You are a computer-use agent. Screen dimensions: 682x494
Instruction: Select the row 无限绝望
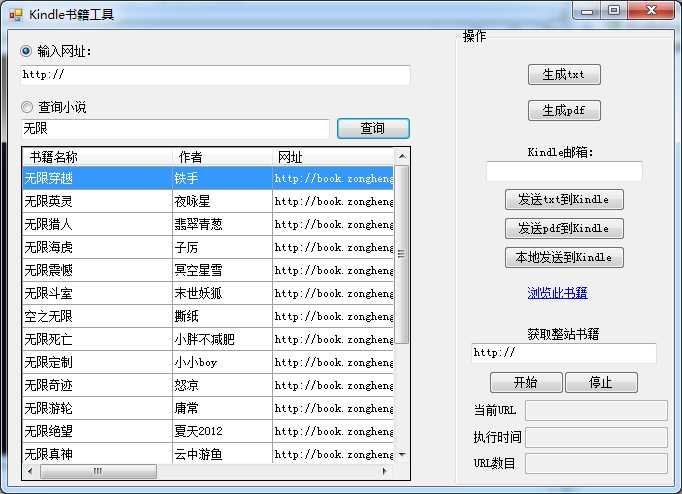208,432
